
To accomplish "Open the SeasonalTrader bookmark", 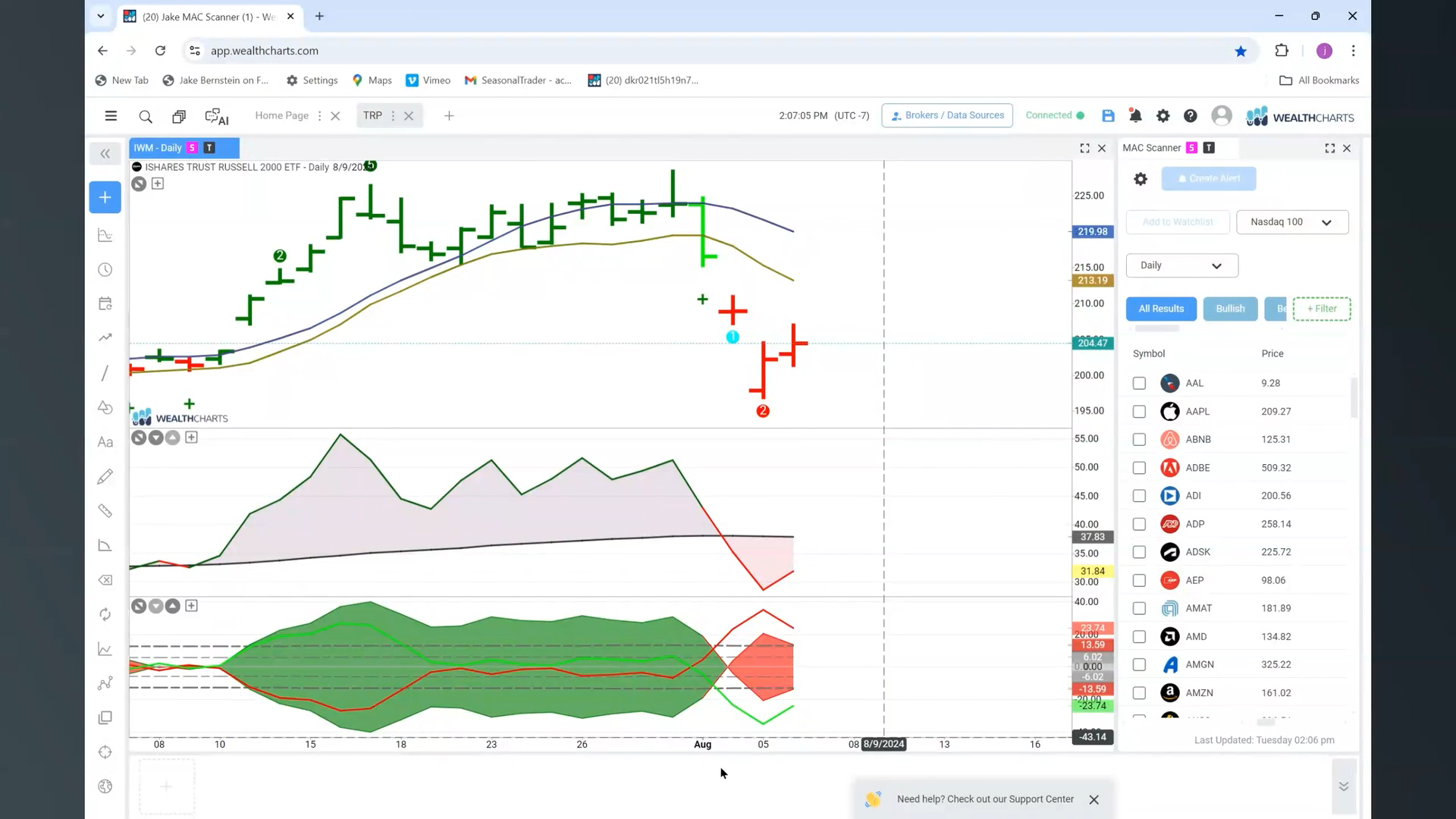I will click(518, 80).
